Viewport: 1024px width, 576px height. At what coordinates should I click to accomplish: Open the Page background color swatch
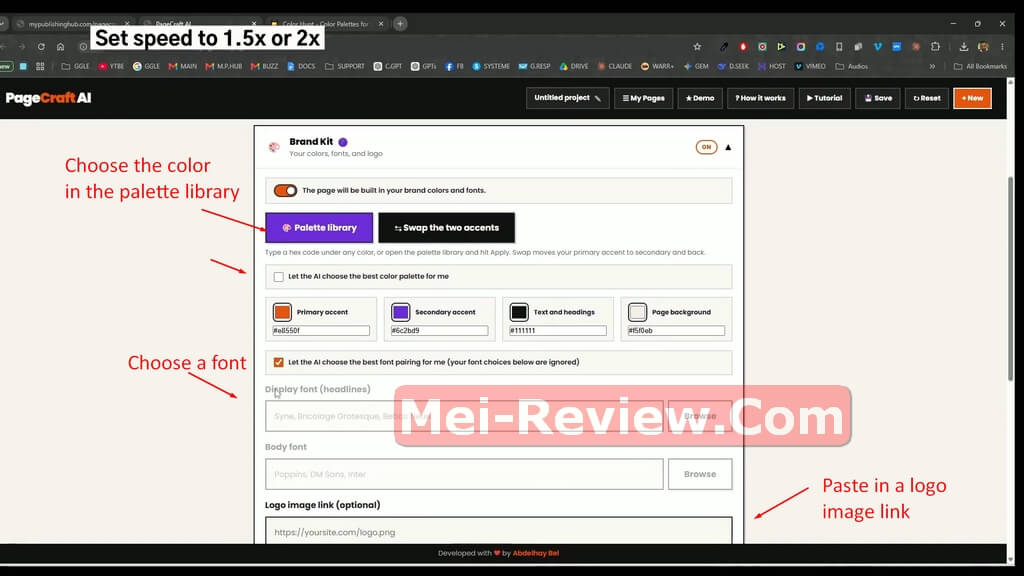[x=637, y=312]
